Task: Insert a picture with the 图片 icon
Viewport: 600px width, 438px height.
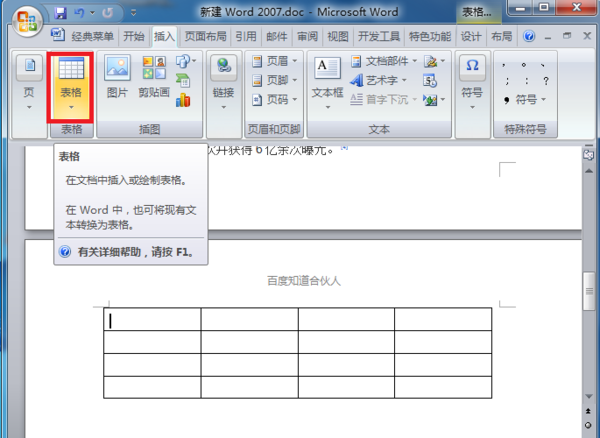Action: tap(117, 77)
